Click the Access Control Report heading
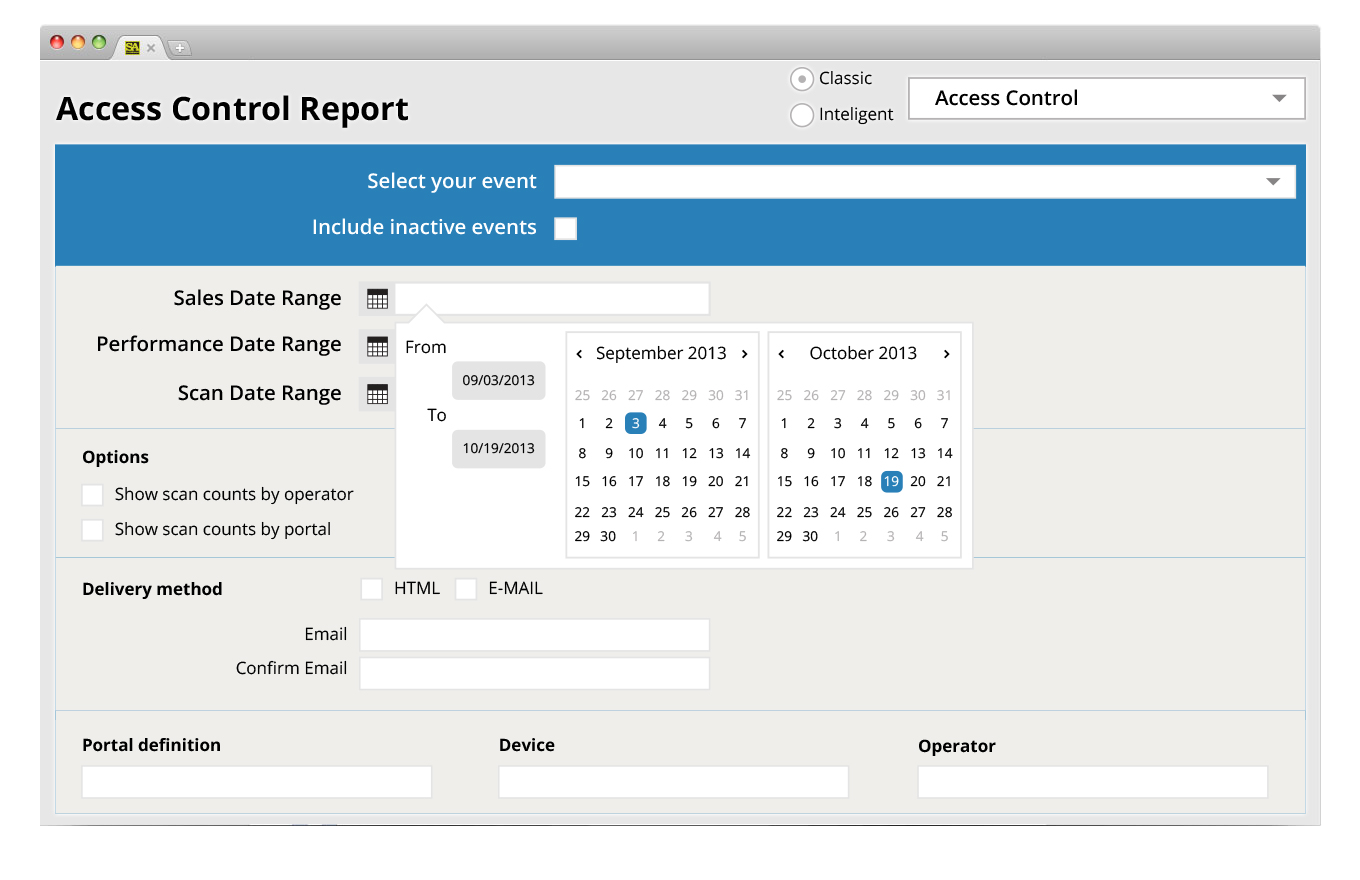The image size is (1360, 880). click(x=233, y=108)
